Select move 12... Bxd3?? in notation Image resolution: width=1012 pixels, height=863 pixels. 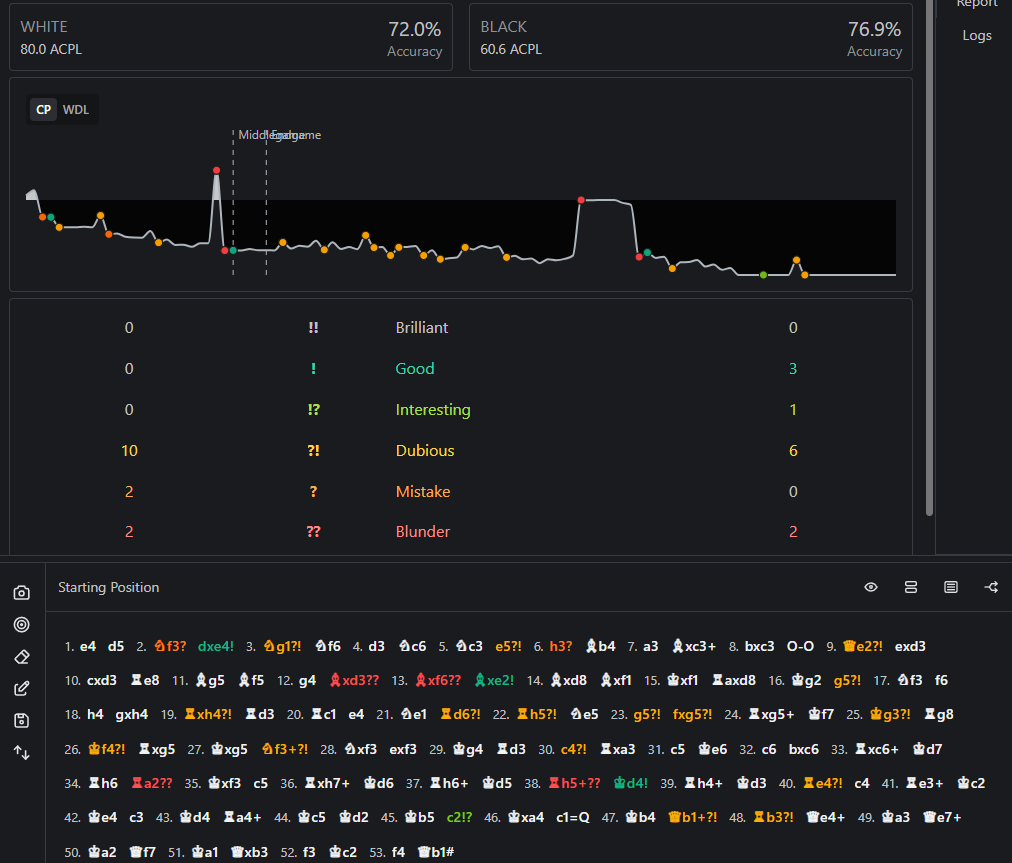click(x=354, y=680)
